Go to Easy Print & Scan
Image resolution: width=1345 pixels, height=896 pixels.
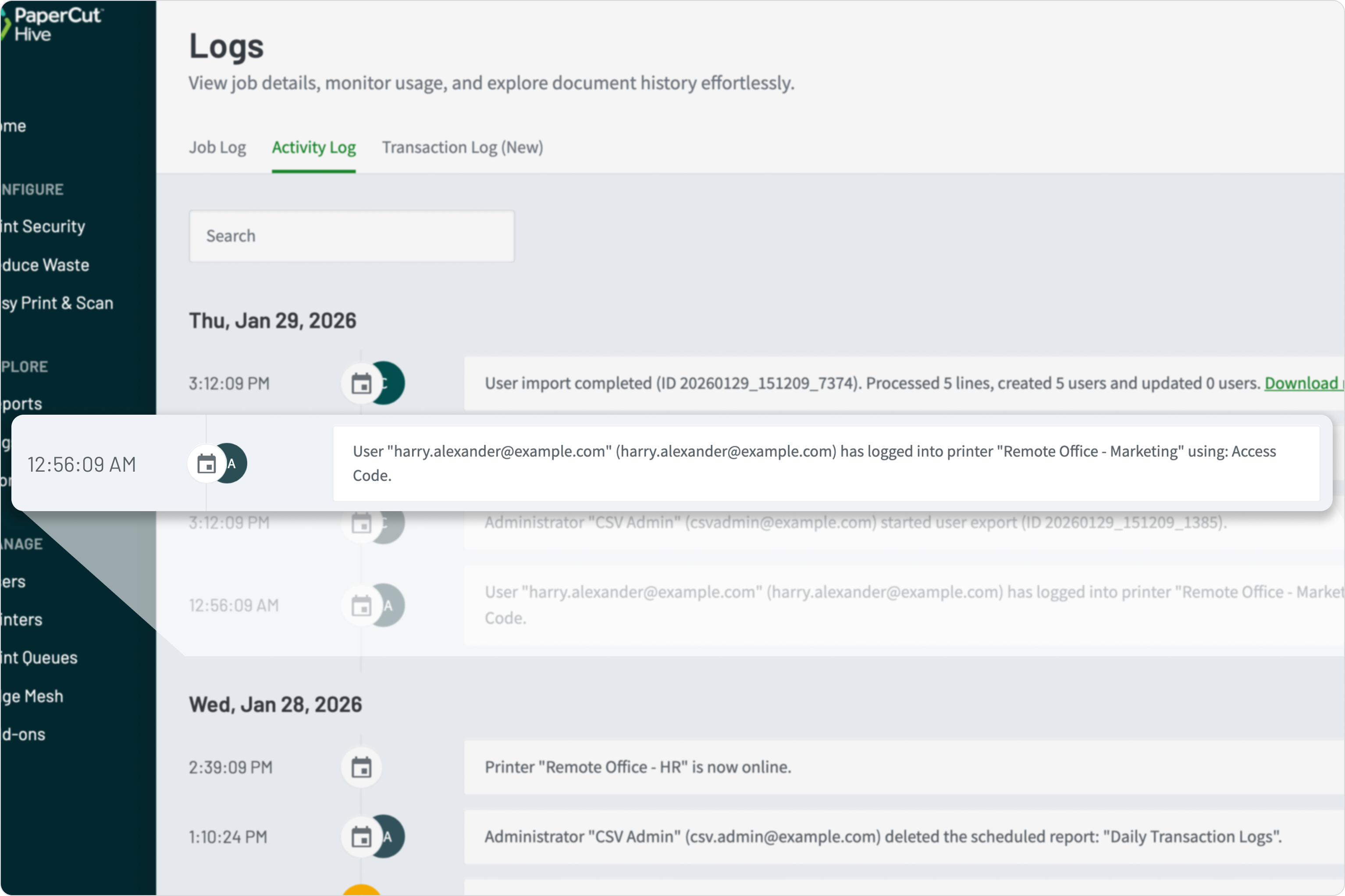(57, 303)
